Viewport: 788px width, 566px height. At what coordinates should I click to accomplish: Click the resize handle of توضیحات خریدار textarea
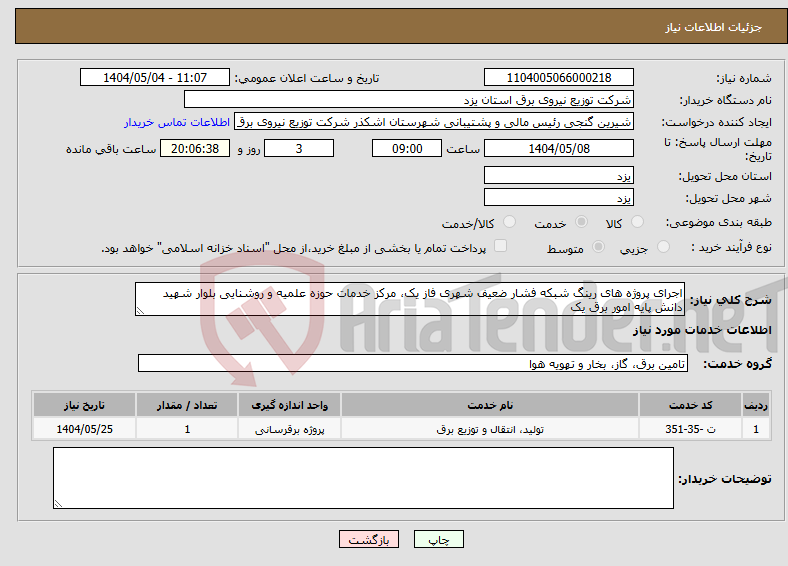(58, 504)
